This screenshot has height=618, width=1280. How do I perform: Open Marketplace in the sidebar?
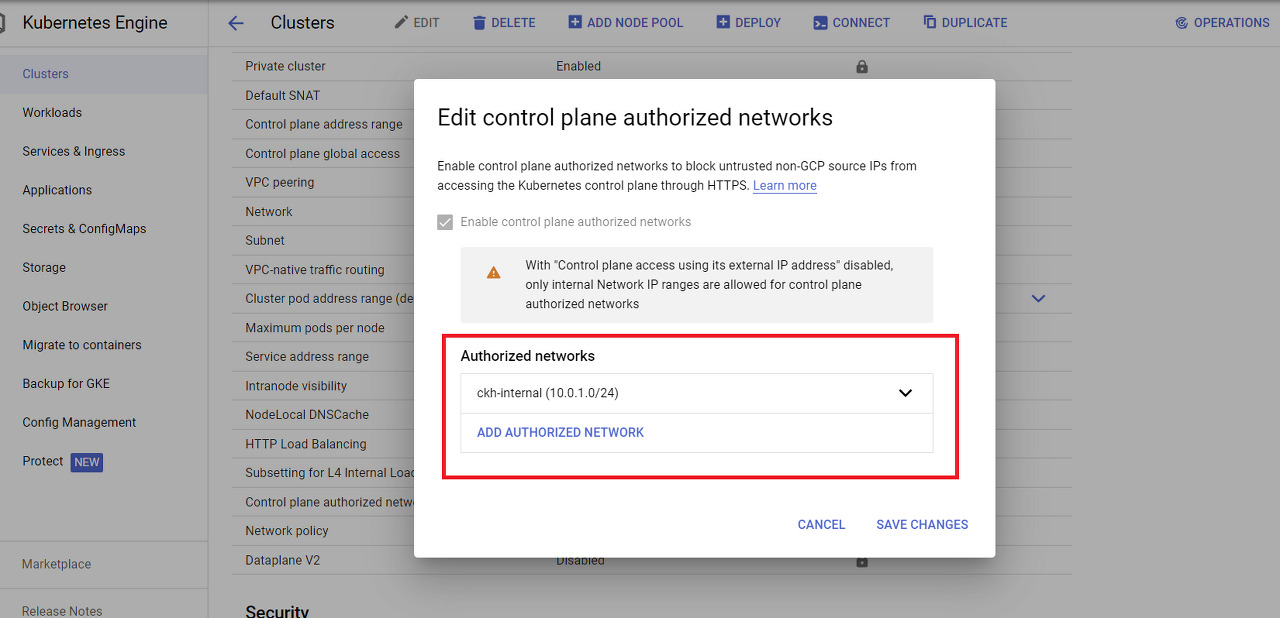pyautogui.click(x=104, y=564)
